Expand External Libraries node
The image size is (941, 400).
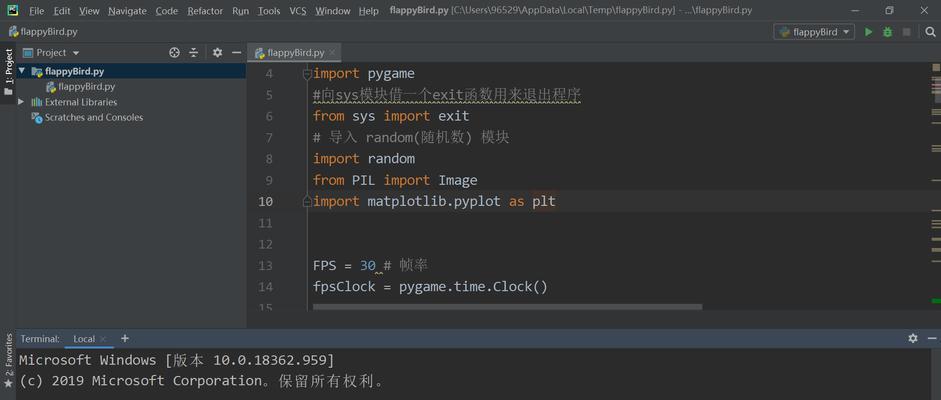[x=22, y=102]
